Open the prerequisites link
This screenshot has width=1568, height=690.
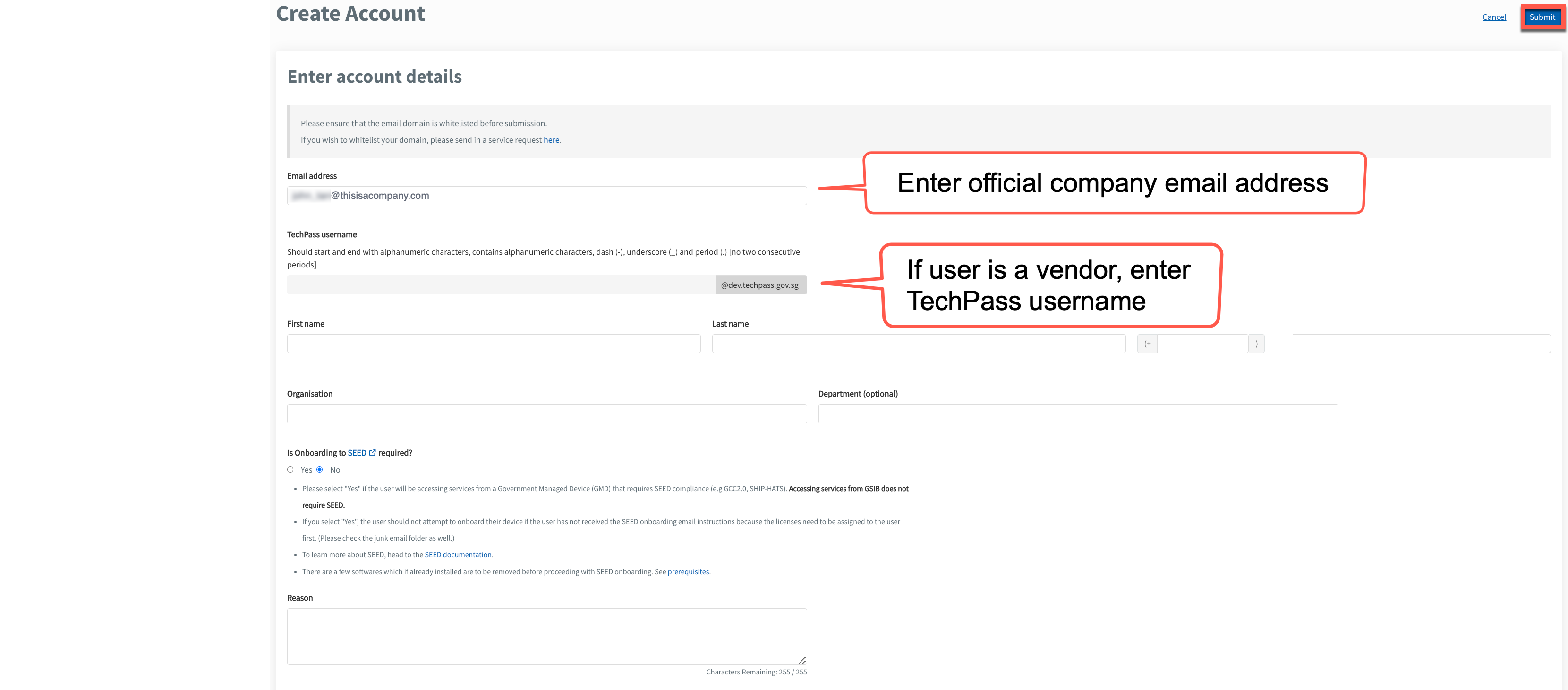click(688, 571)
